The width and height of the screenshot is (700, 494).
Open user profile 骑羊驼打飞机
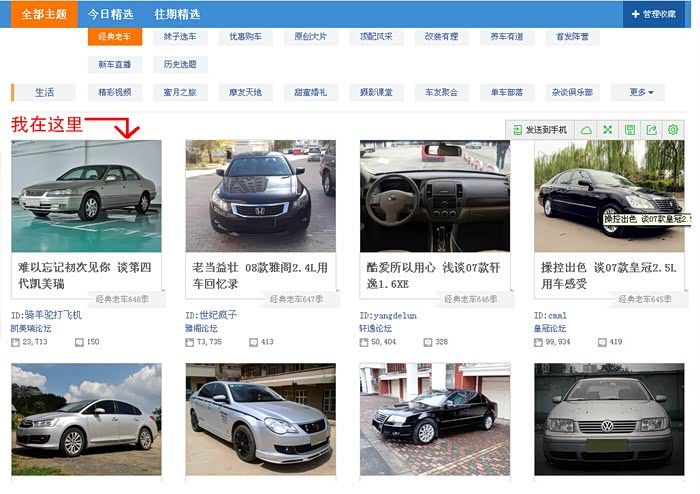click(51, 315)
